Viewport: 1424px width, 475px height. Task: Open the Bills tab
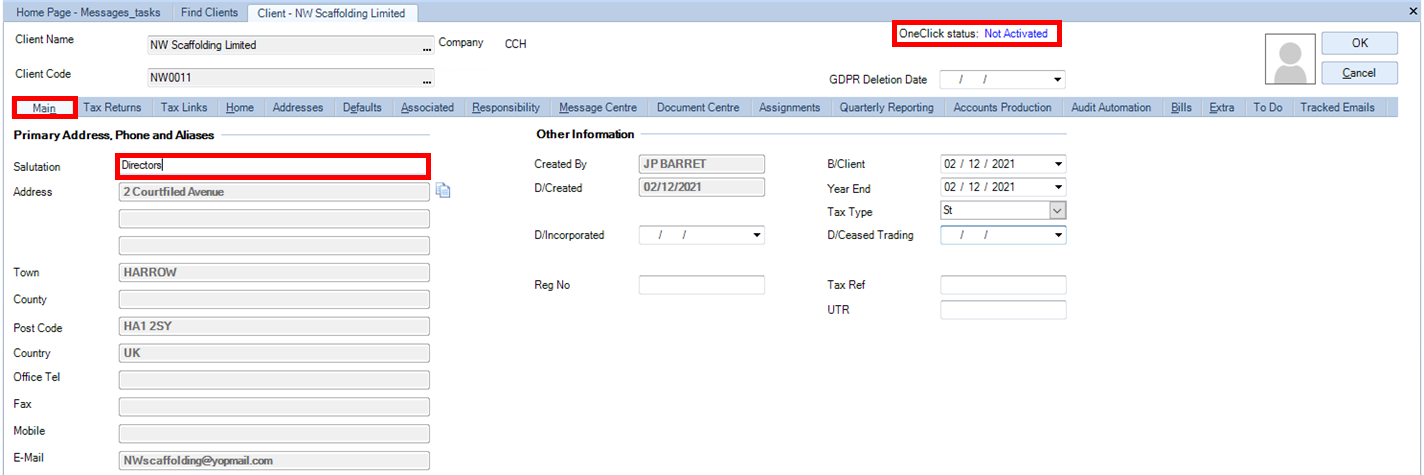point(1181,107)
